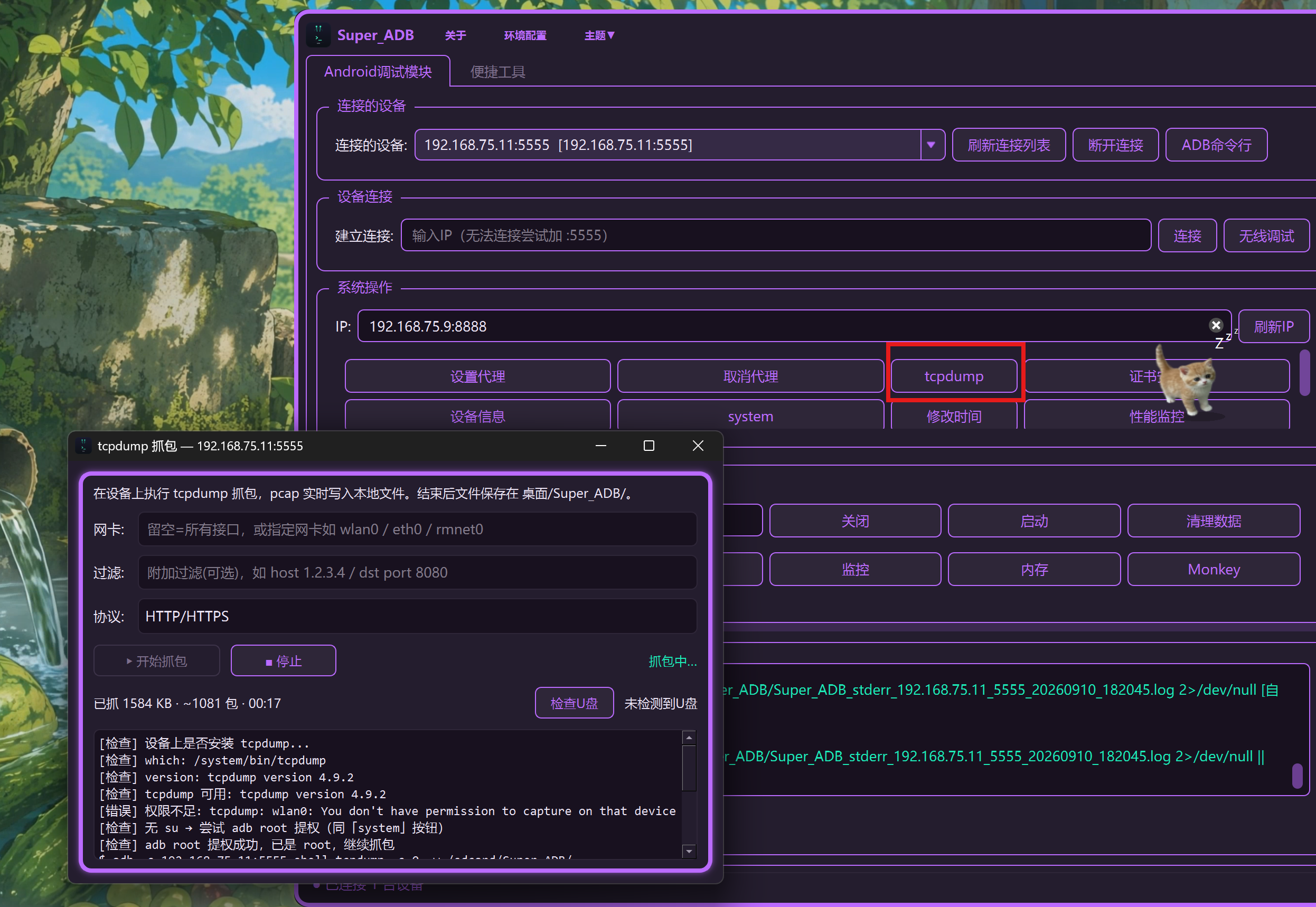Focus the 过滤 filter input field

417,572
